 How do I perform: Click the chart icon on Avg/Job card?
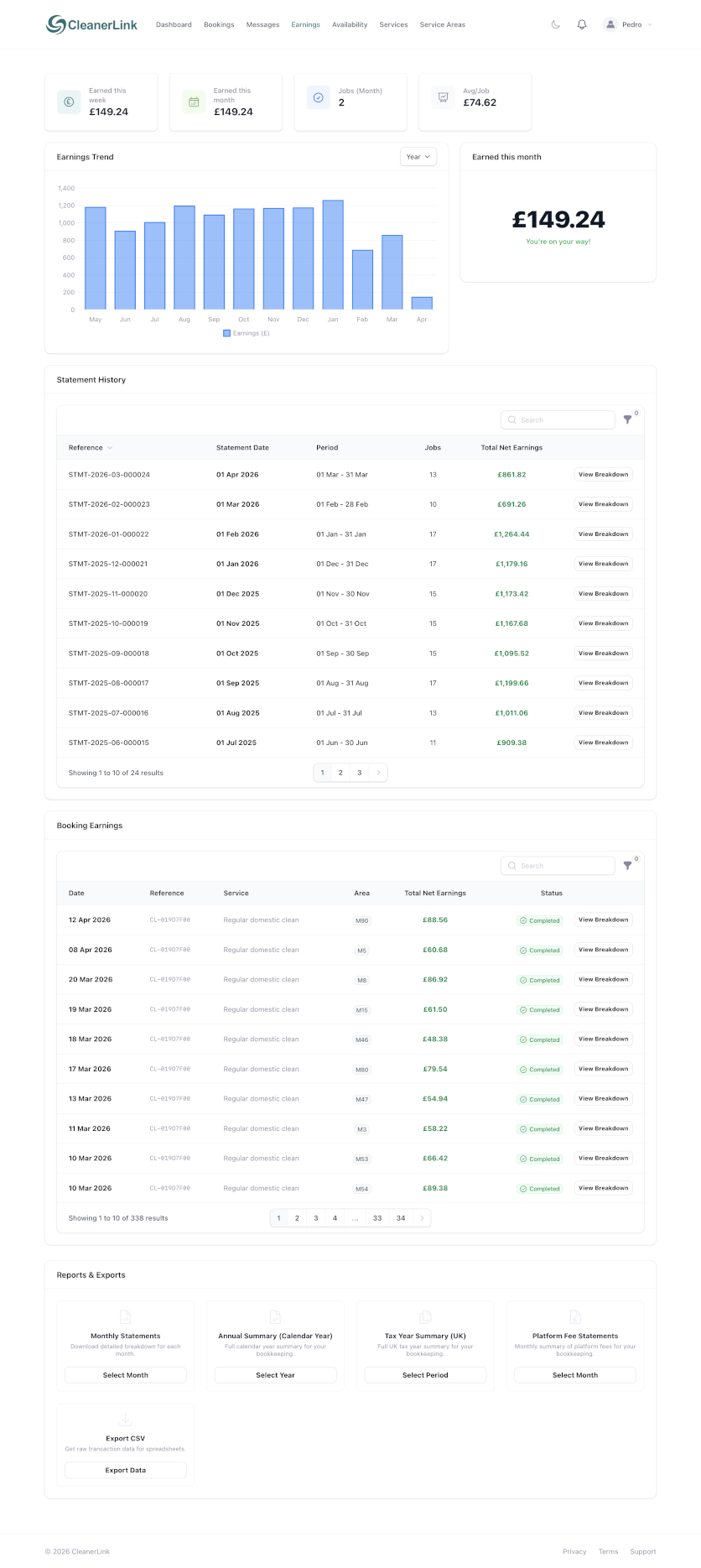click(x=443, y=97)
